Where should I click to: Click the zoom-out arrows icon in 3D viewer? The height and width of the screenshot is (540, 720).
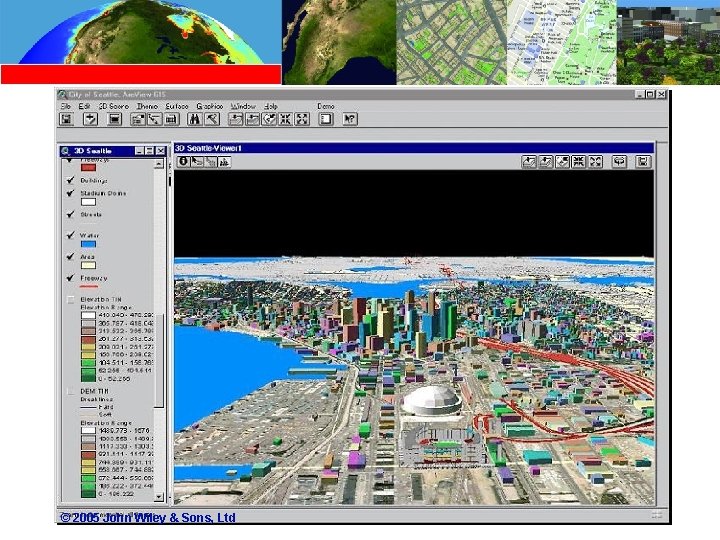coord(596,161)
